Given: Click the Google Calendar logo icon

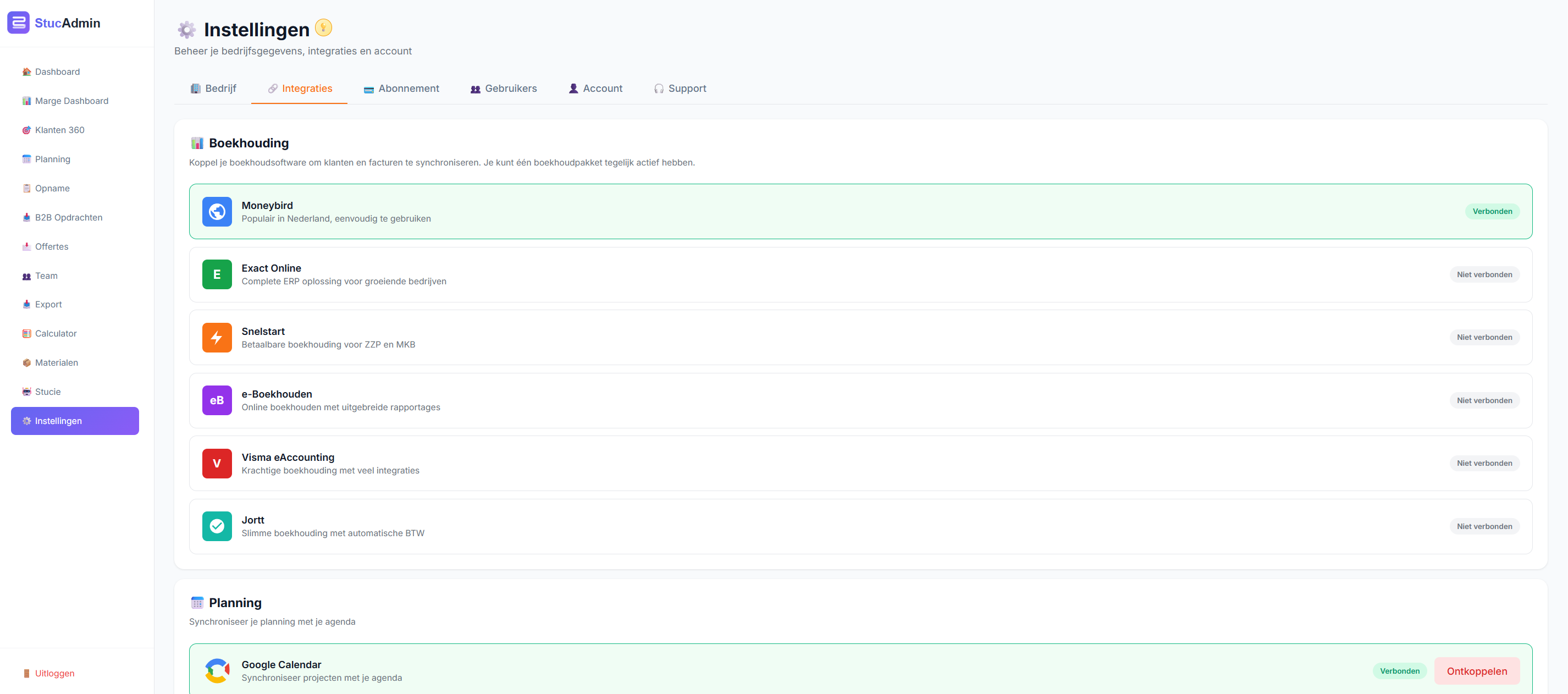Looking at the screenshot, I should (x=217, y=671).
